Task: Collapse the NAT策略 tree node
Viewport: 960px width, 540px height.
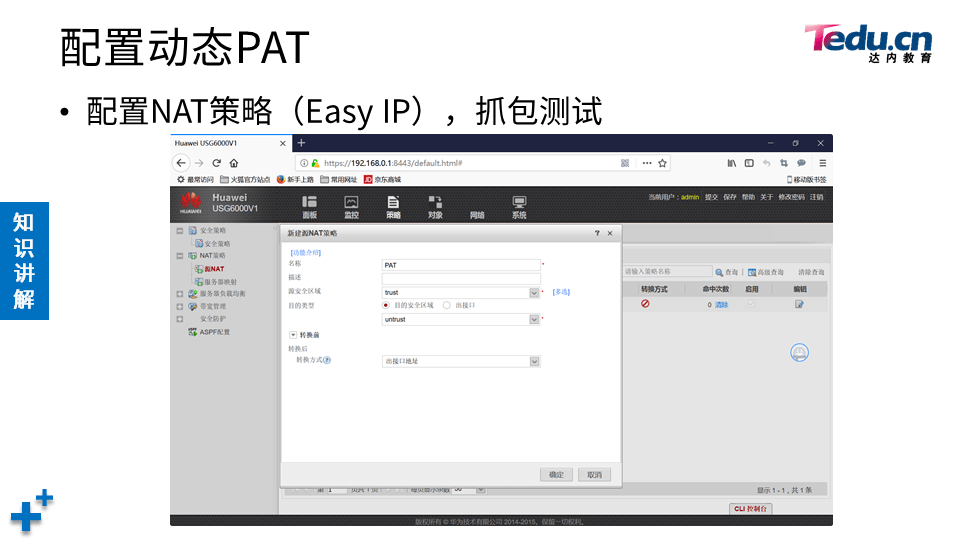Action: [179, 256]
